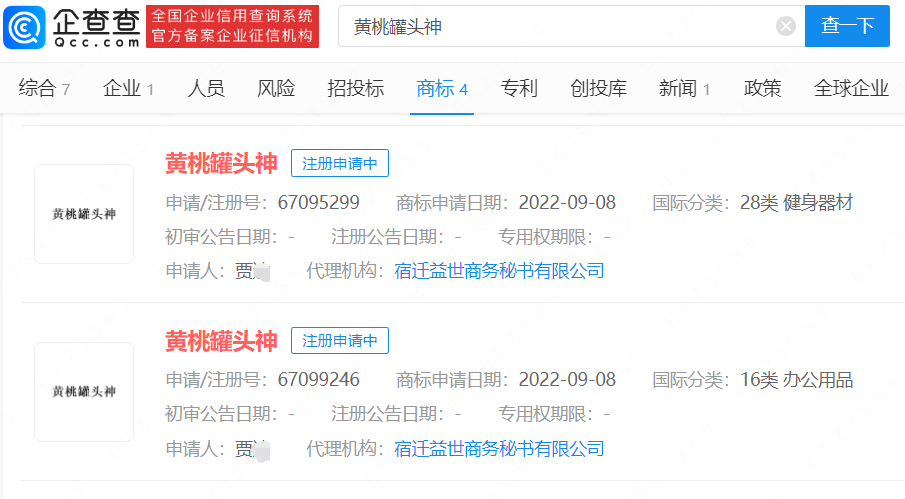
Task: Click the 28类 健身器材 classification text
Action: [x=796, y=202]
